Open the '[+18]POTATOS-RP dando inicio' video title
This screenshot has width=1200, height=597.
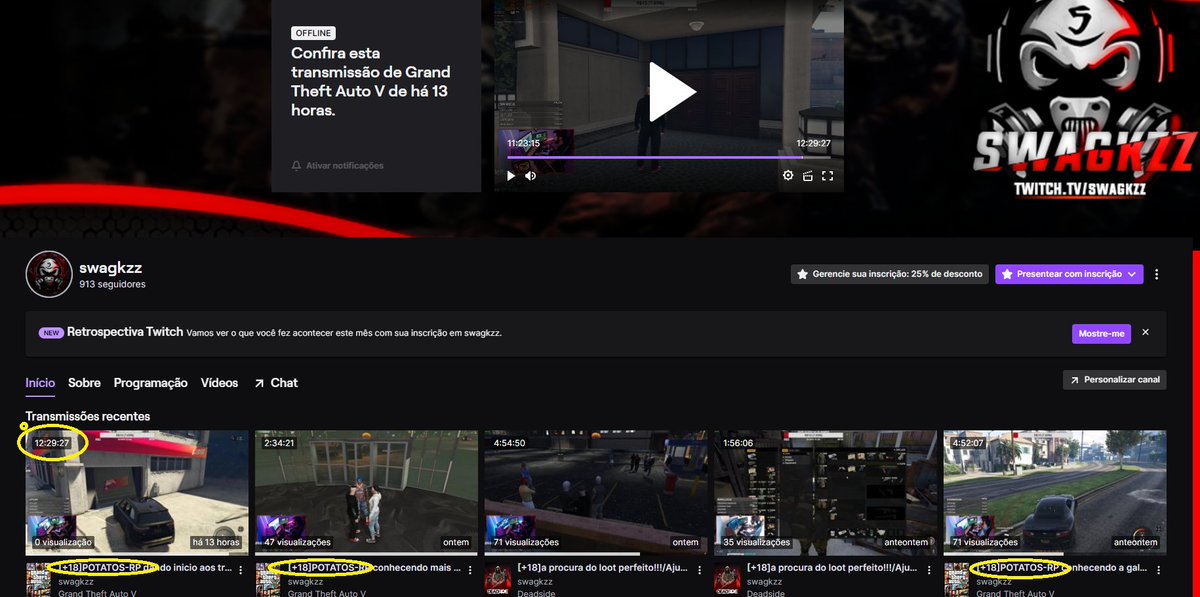click(x=145, y=568)
